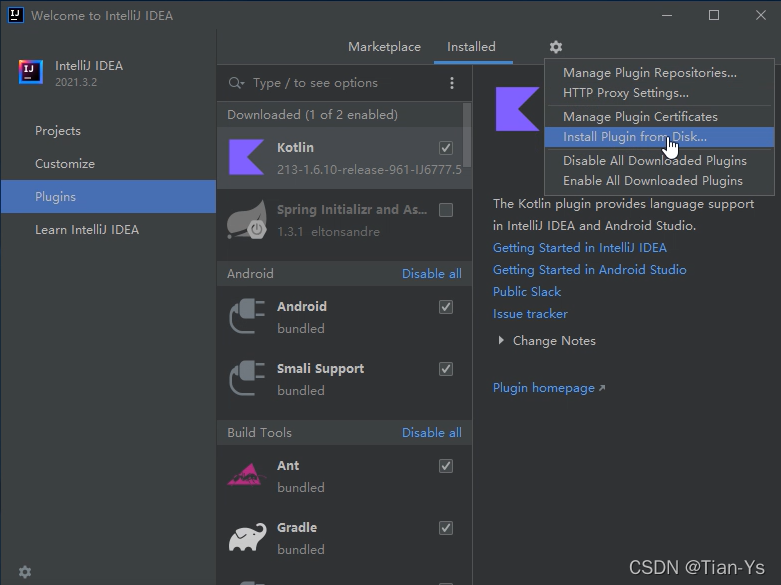
Task: Choose Disable All Downloaded Plugins
Action: tap(659, 161)
